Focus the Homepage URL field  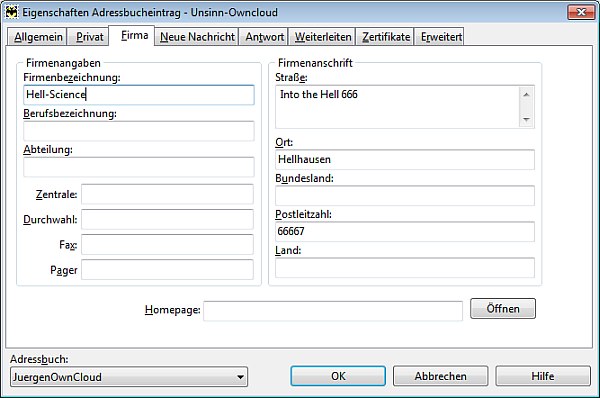333,311
